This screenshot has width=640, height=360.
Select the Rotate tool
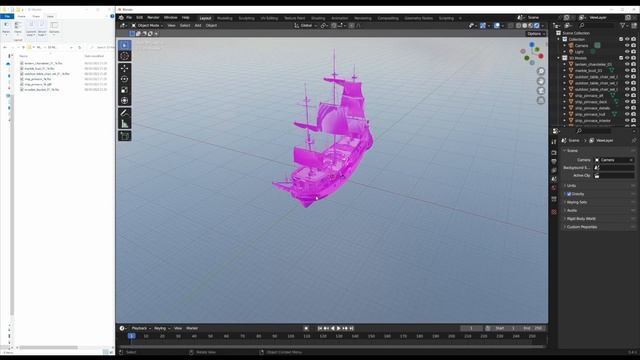(x=125, y=79)
